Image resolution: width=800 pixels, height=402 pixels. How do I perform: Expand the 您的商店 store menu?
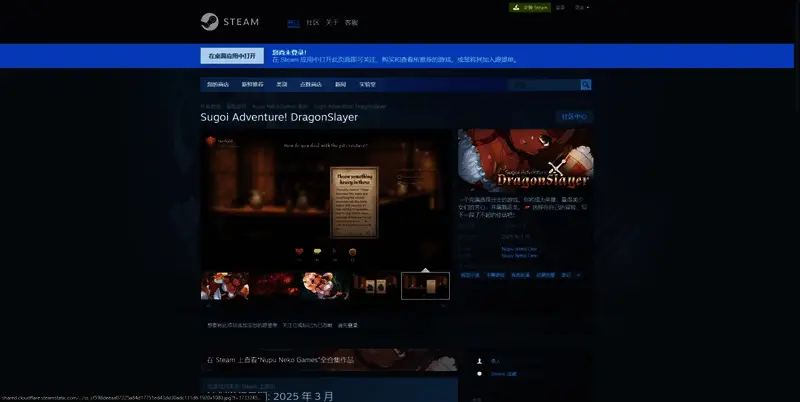click(218, 85)
